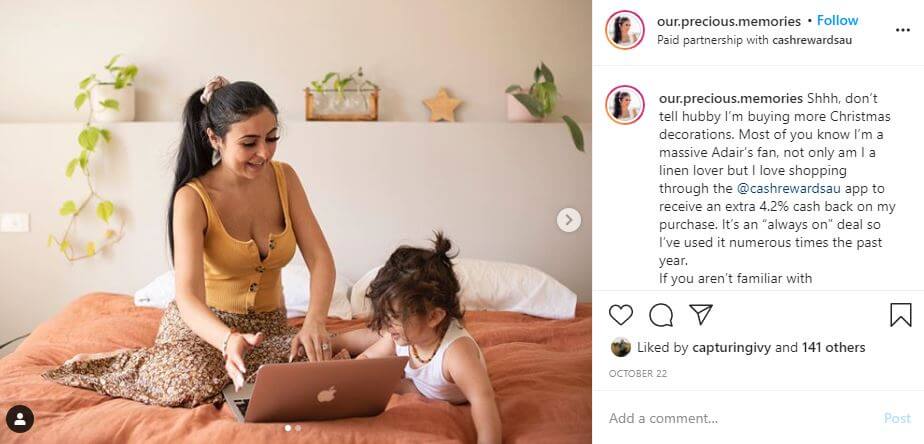
Task: Share post with paper plane icon
Action: (x=701, y=314)
